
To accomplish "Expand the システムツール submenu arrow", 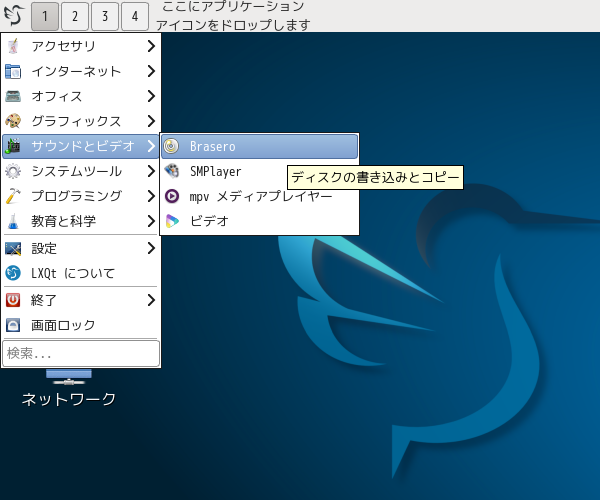I will point(151,171).
